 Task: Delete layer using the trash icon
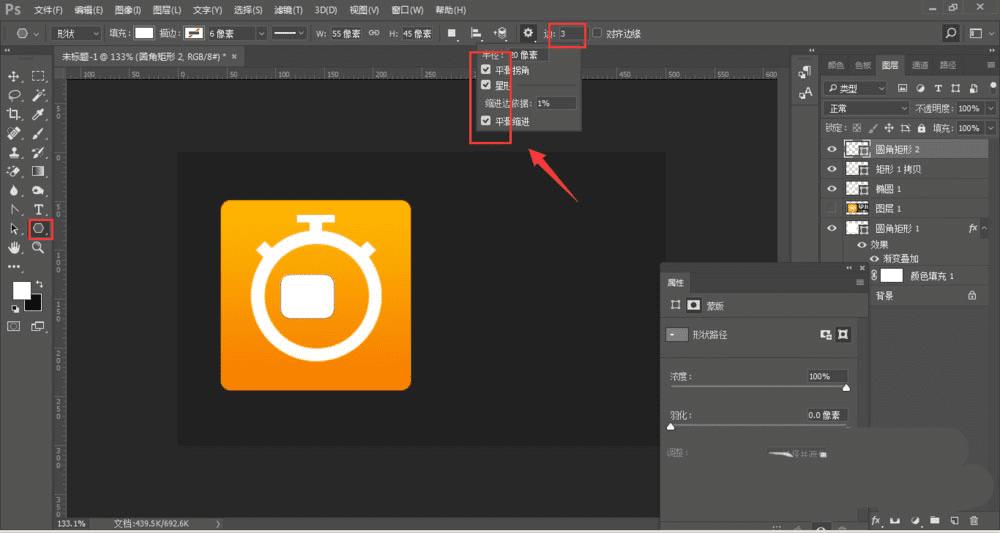[x=973, y=521]
